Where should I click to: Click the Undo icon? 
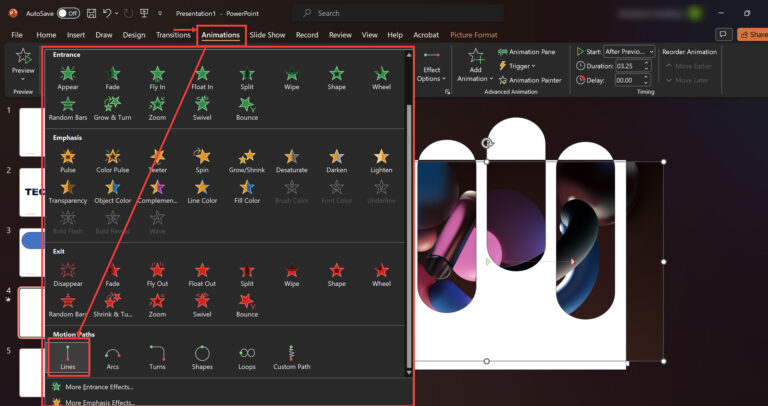(x=107, y=14)
